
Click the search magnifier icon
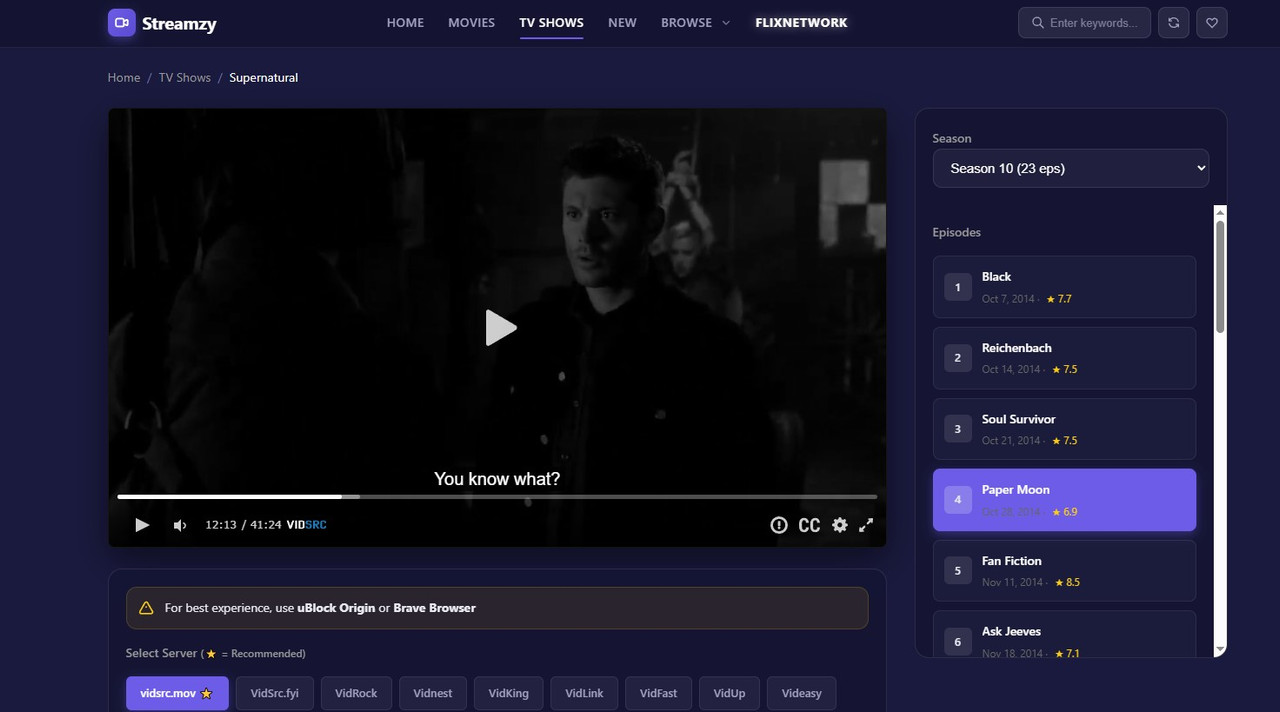coord(1037,22)
